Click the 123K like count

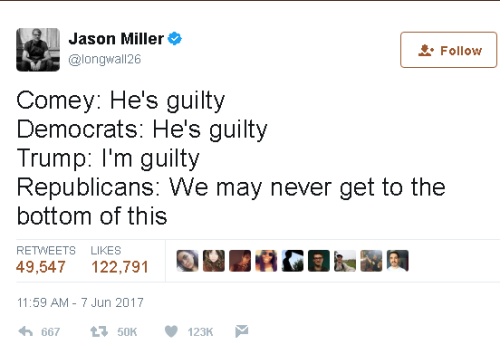coord(200,332)
